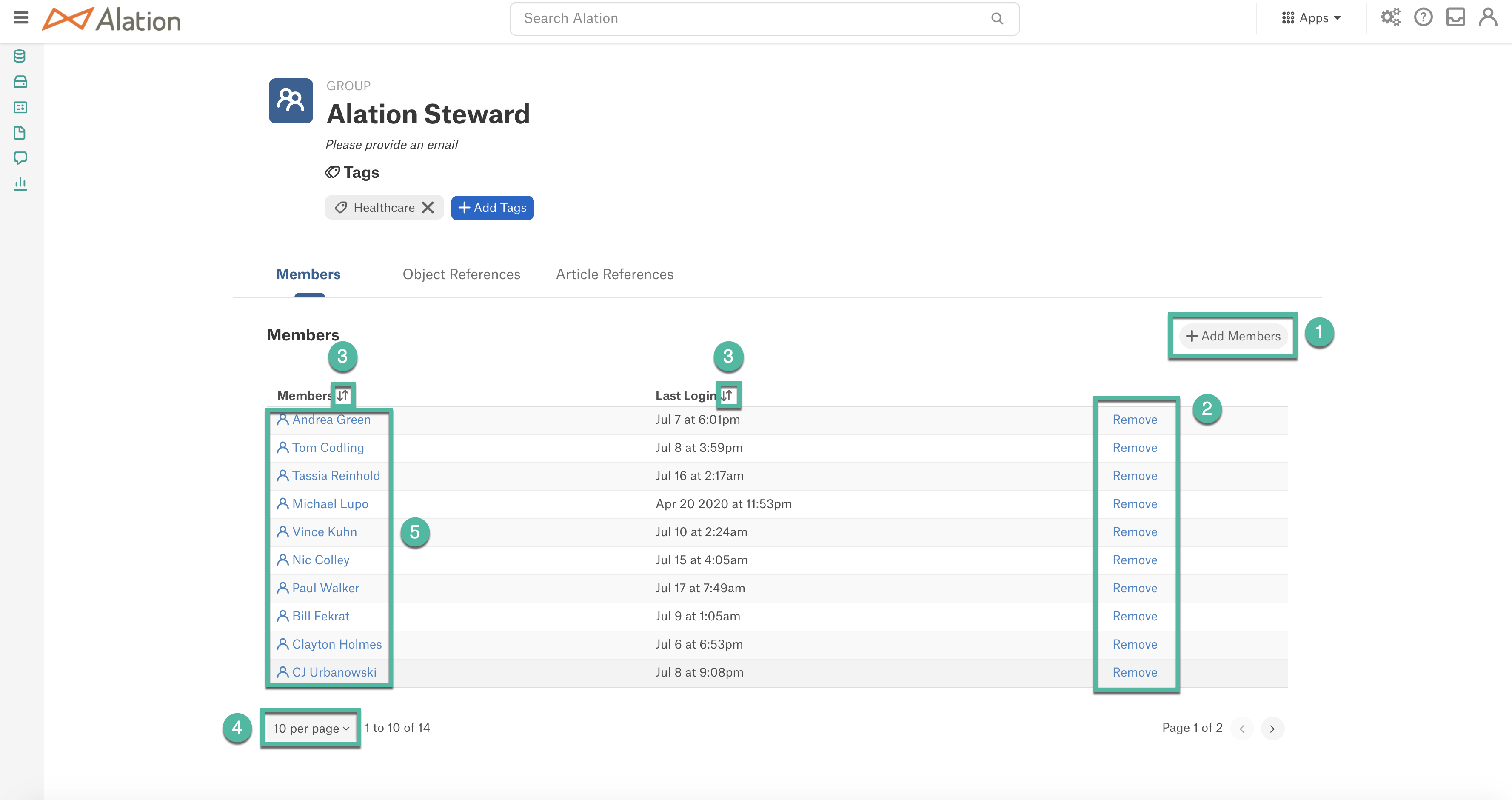Click the Add Members button
1512x800 pixels.
coord(1233,336)
